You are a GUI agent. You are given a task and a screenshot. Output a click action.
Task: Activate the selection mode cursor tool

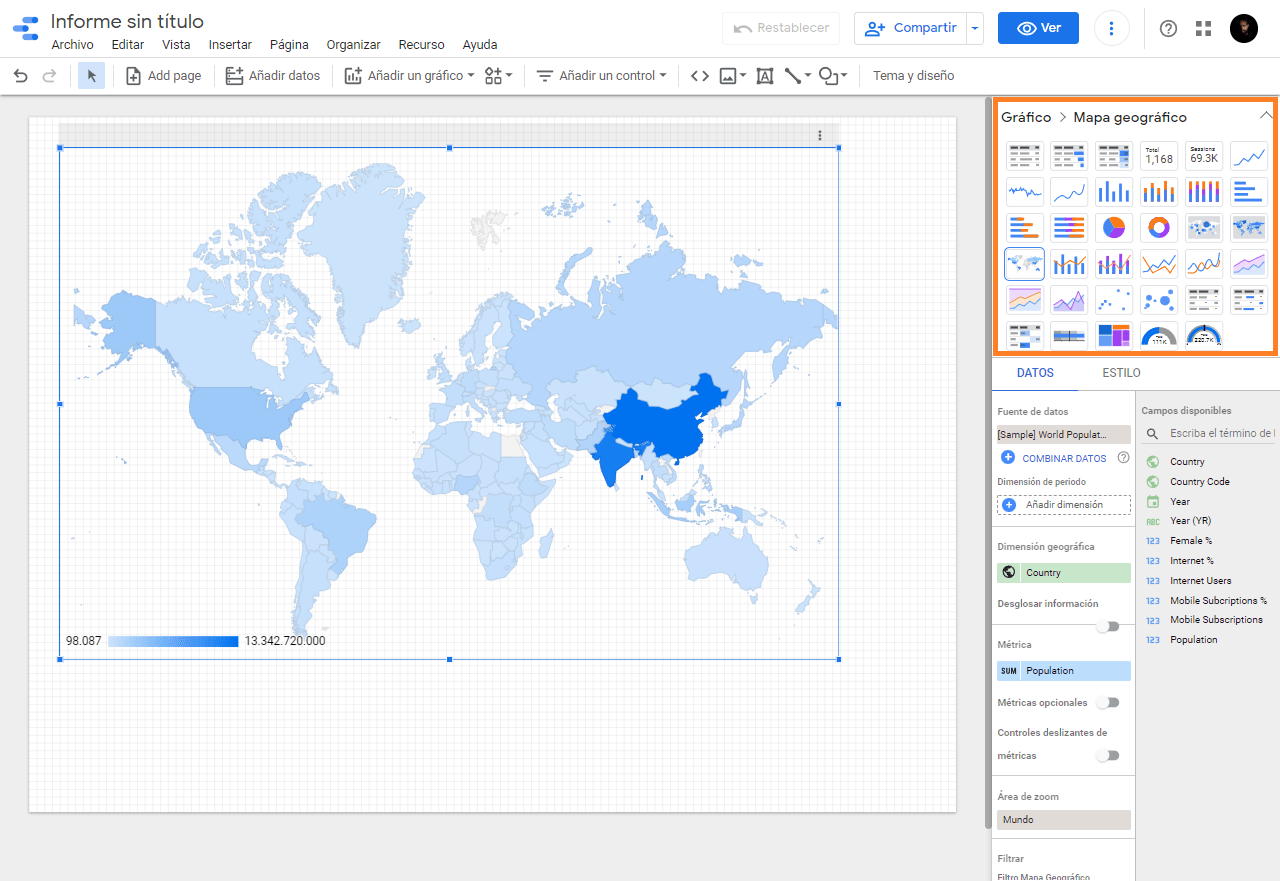[x=91, y=76]
